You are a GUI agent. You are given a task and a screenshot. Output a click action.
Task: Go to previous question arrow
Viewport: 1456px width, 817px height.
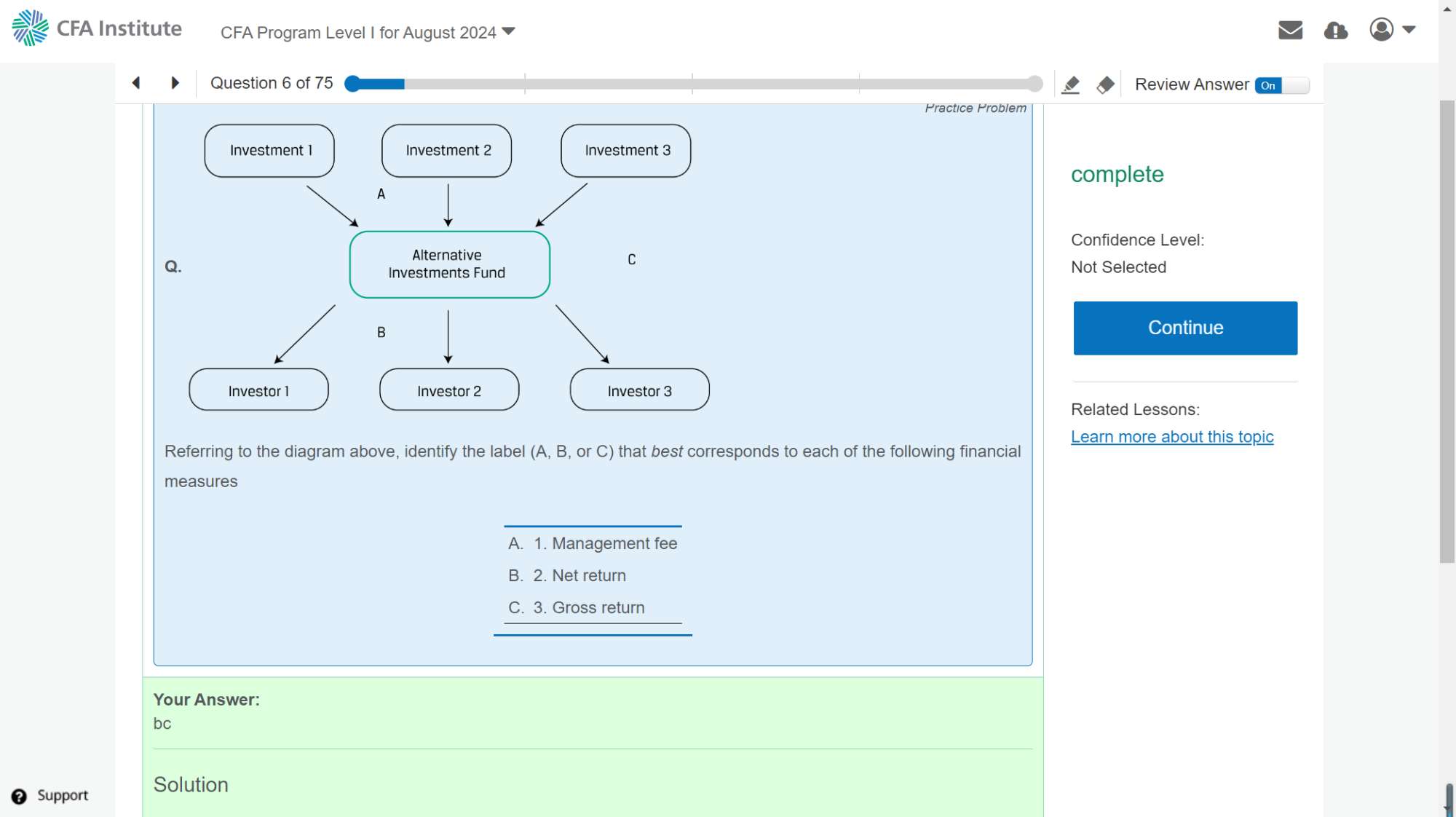point(136,83)
